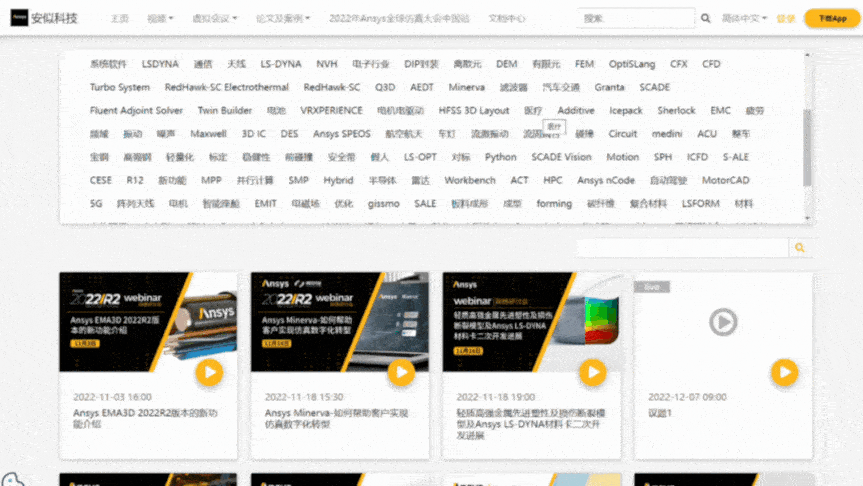
Task: Expand the 视频 dropdown menu
Action: coord(159,18)
